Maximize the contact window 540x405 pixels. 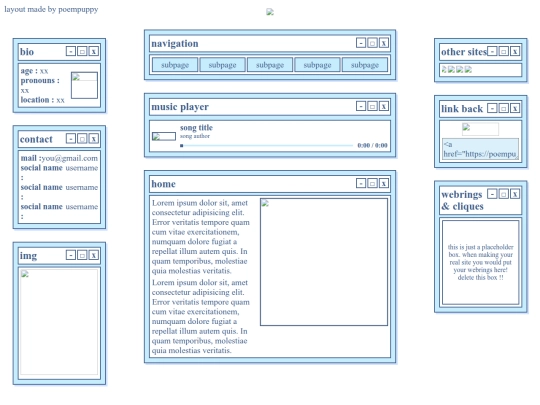pyautogui.click(x=82, y=139)
